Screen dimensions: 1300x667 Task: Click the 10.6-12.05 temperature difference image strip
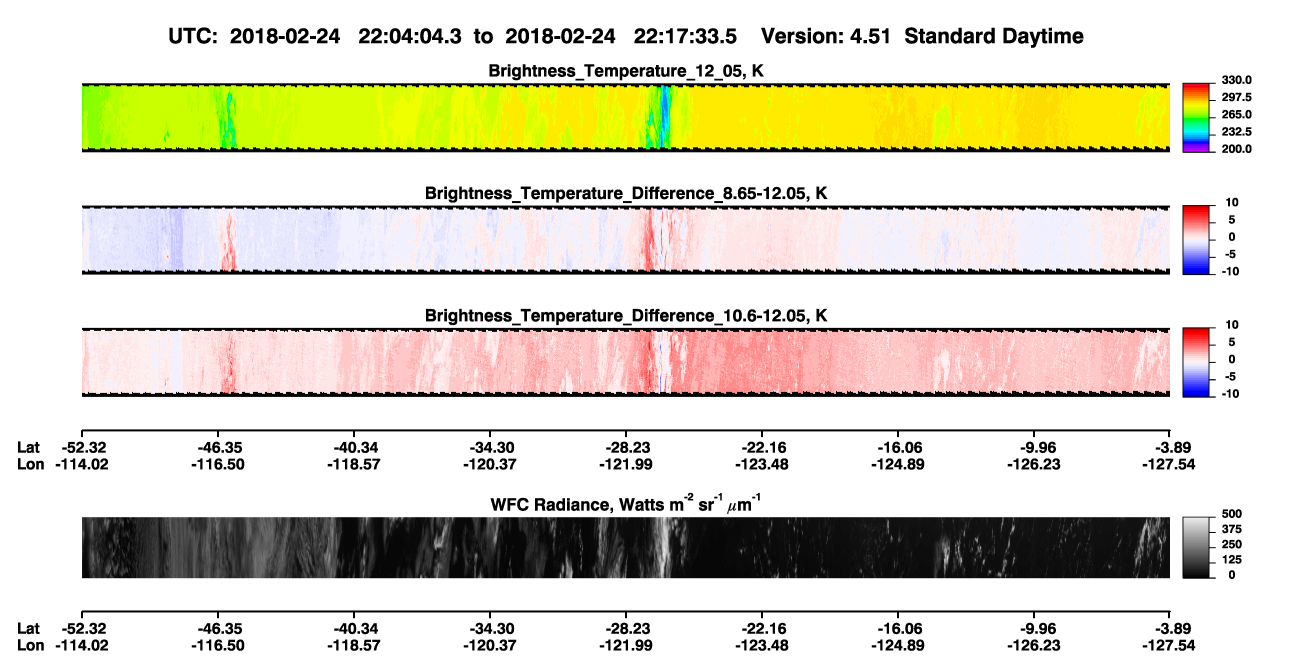click(x=625, y=362)
